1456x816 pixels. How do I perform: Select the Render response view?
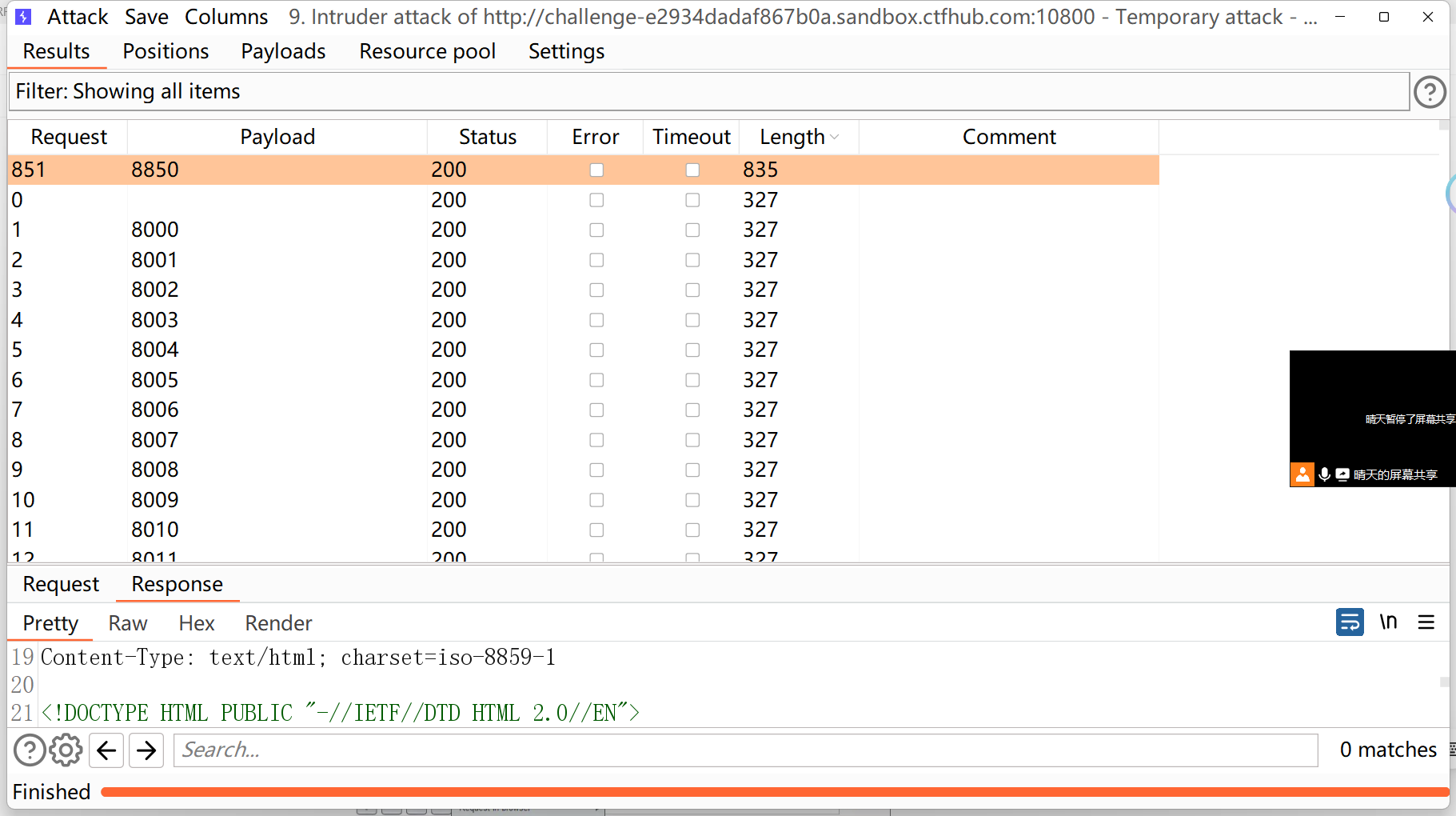click(277, 622)
